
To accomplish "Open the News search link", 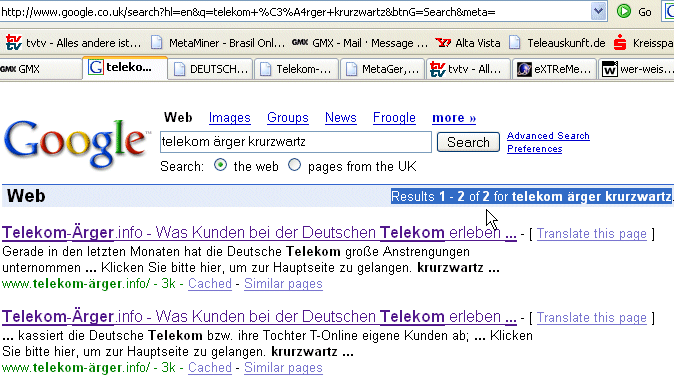I will [x=340, y=118].
